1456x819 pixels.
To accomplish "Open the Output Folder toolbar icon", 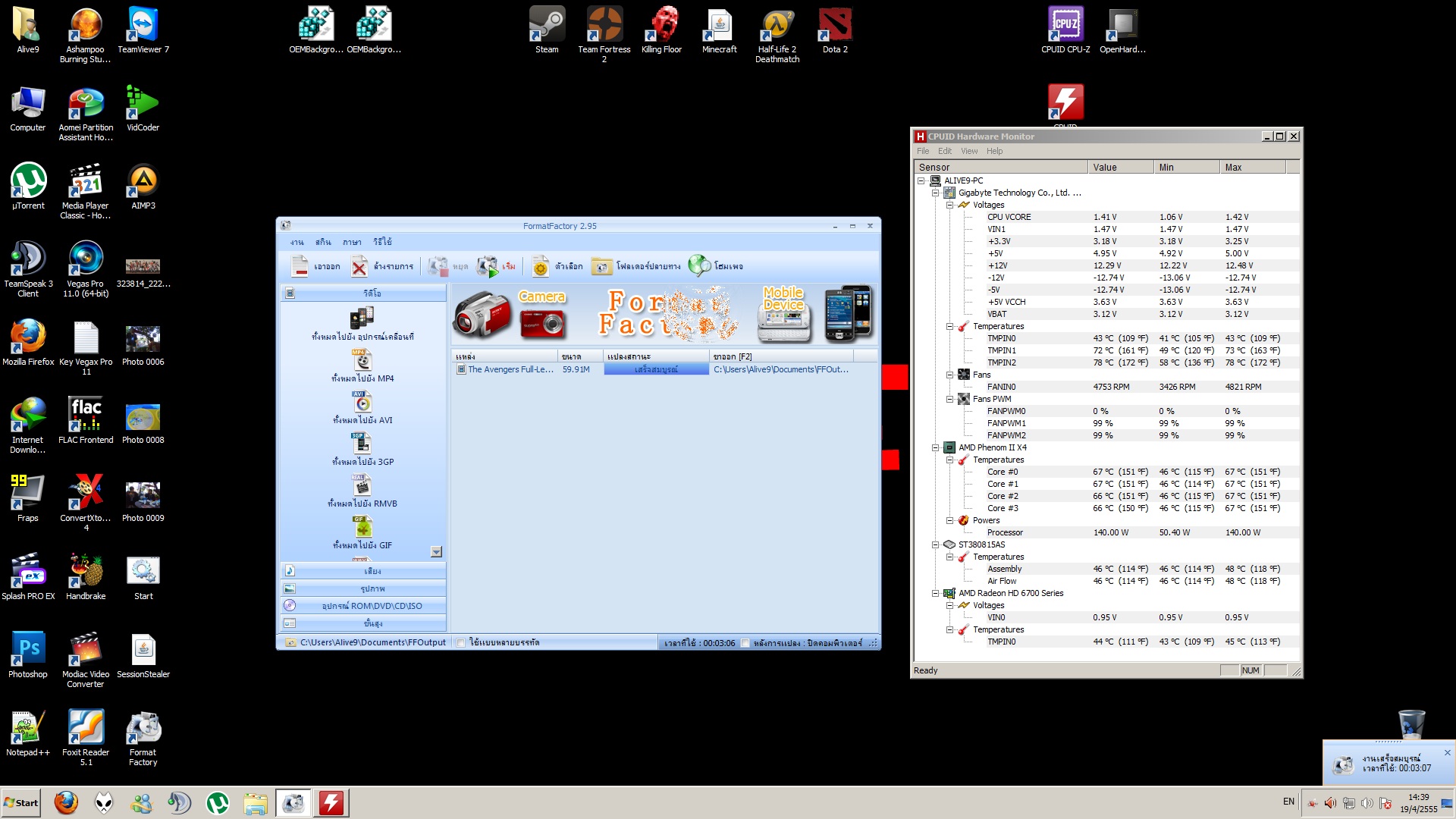I will [601, 266].
